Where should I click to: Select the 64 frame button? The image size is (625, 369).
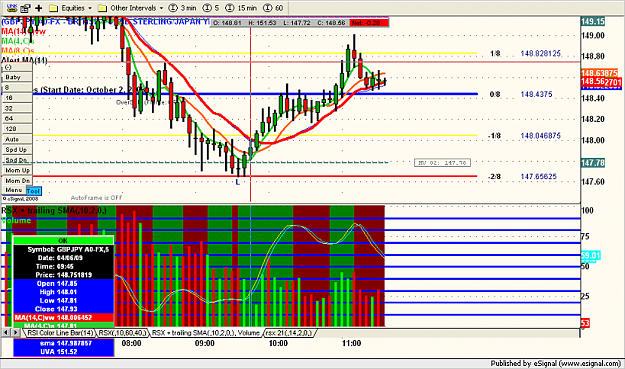(17, 118)
